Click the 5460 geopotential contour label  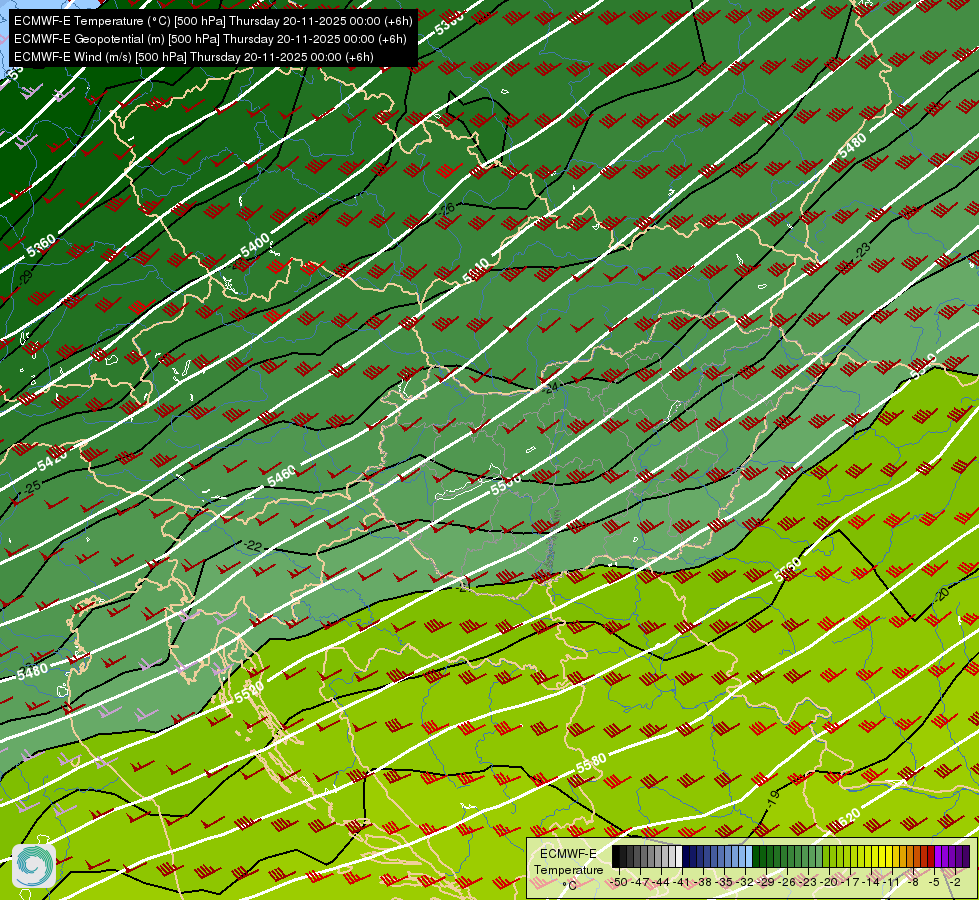pyautogui.click(x=281, y=476)
